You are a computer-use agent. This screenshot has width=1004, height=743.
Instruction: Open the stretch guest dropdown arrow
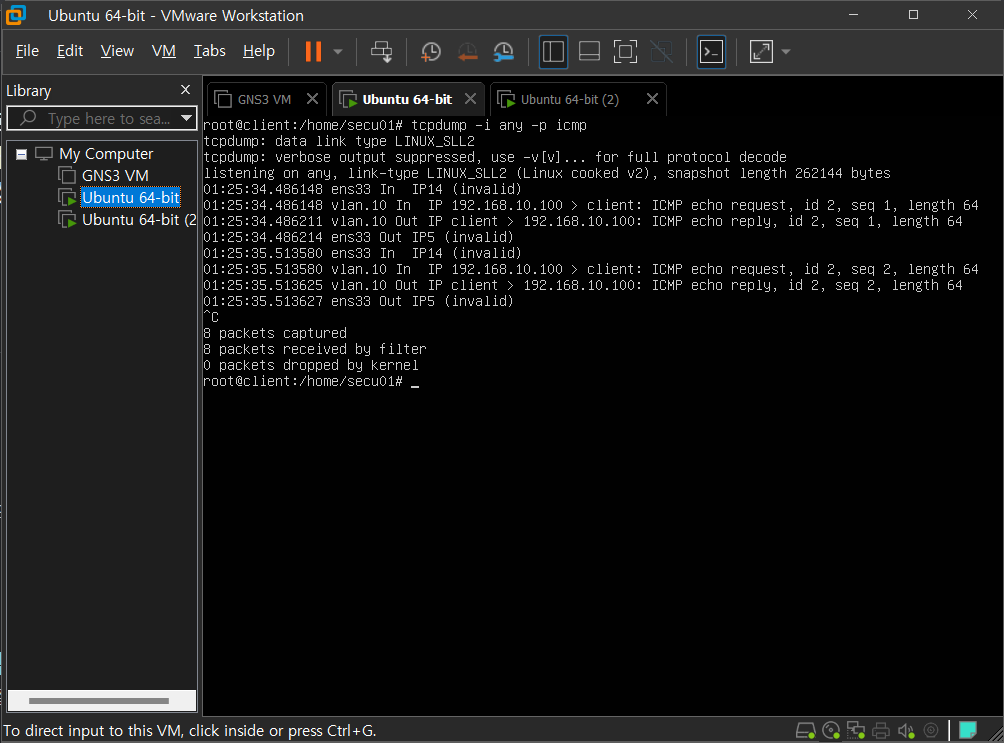tap(786, 52)
